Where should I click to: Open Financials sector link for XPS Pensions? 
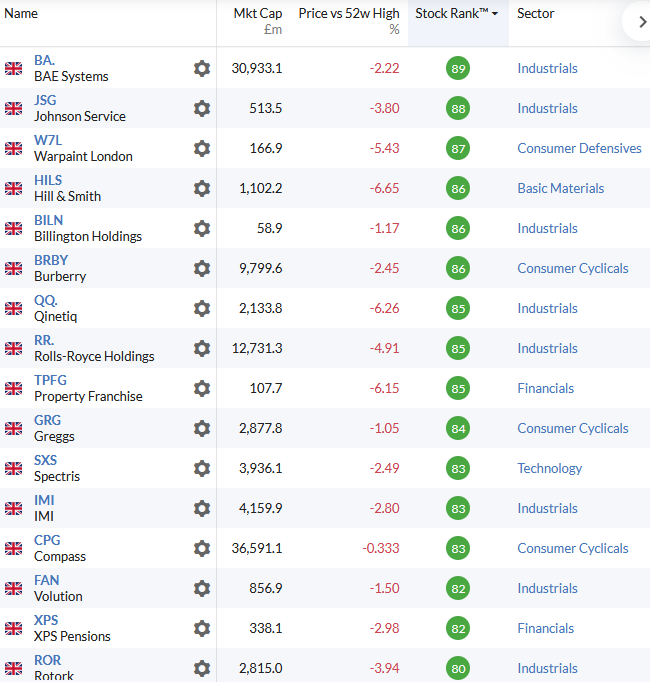[546, 629]
